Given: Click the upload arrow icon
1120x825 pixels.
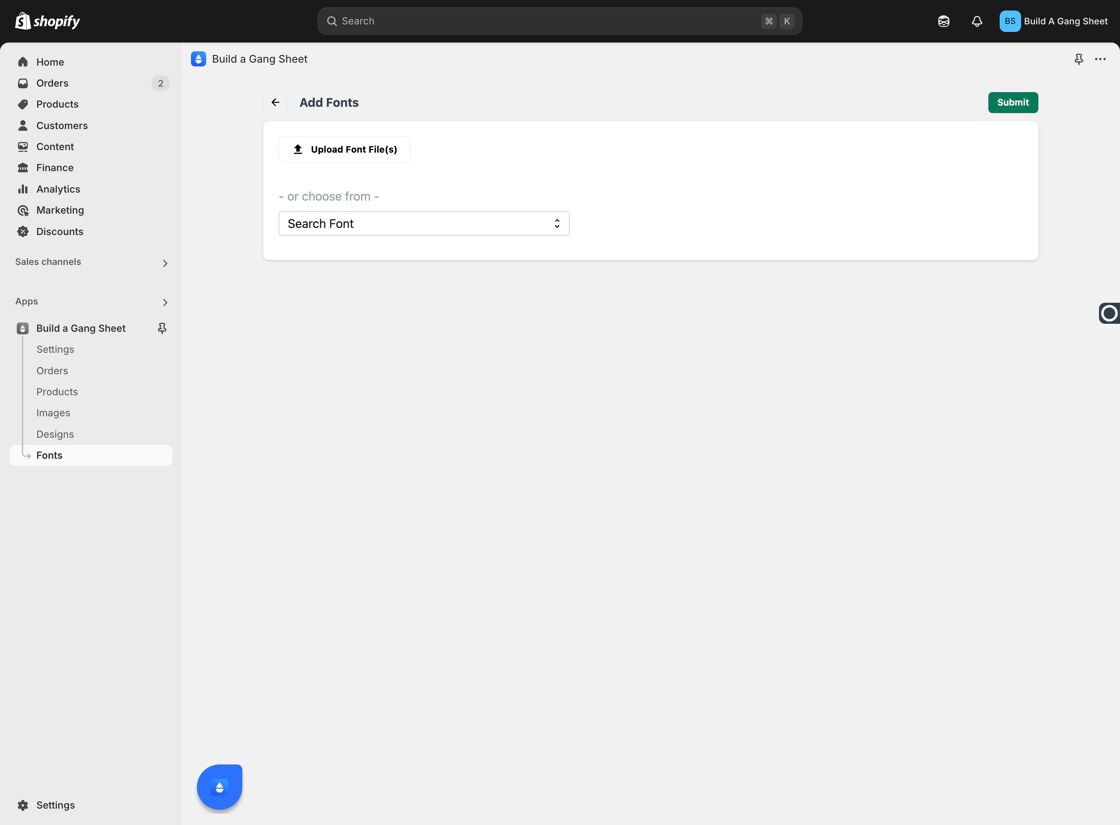Looking at the screenshot, I should (x=298, y=149).
